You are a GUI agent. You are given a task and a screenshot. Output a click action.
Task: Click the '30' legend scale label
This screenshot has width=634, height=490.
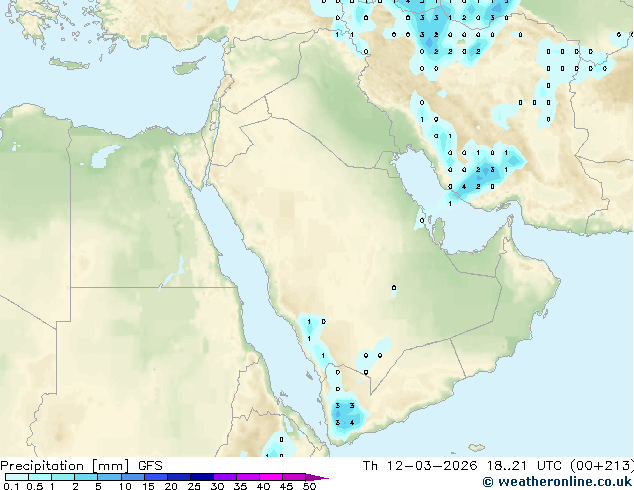click(x=217, y=486)
